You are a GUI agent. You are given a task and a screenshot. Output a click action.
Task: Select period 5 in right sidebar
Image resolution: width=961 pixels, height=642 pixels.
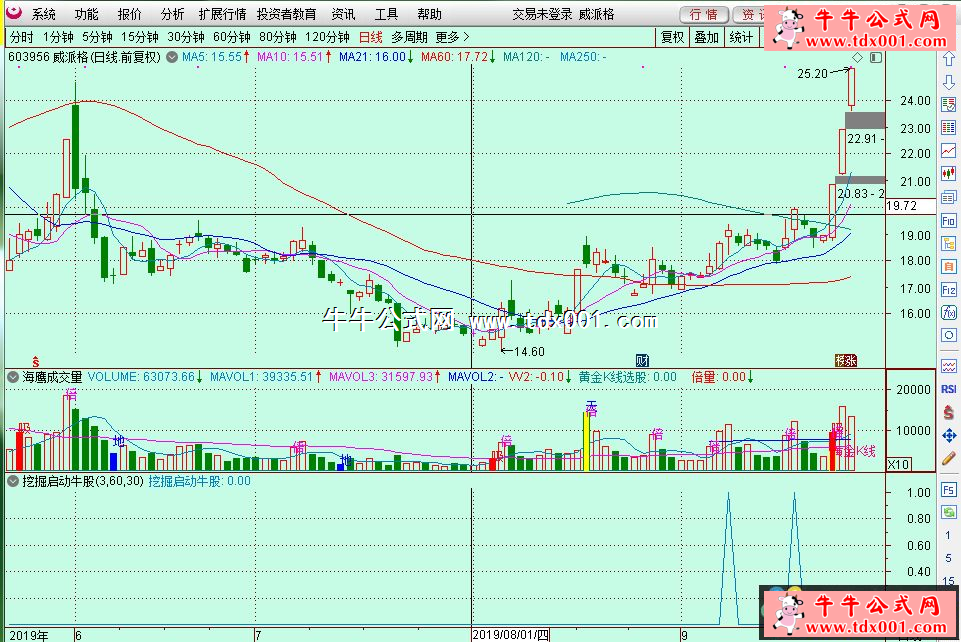point(948,557)
